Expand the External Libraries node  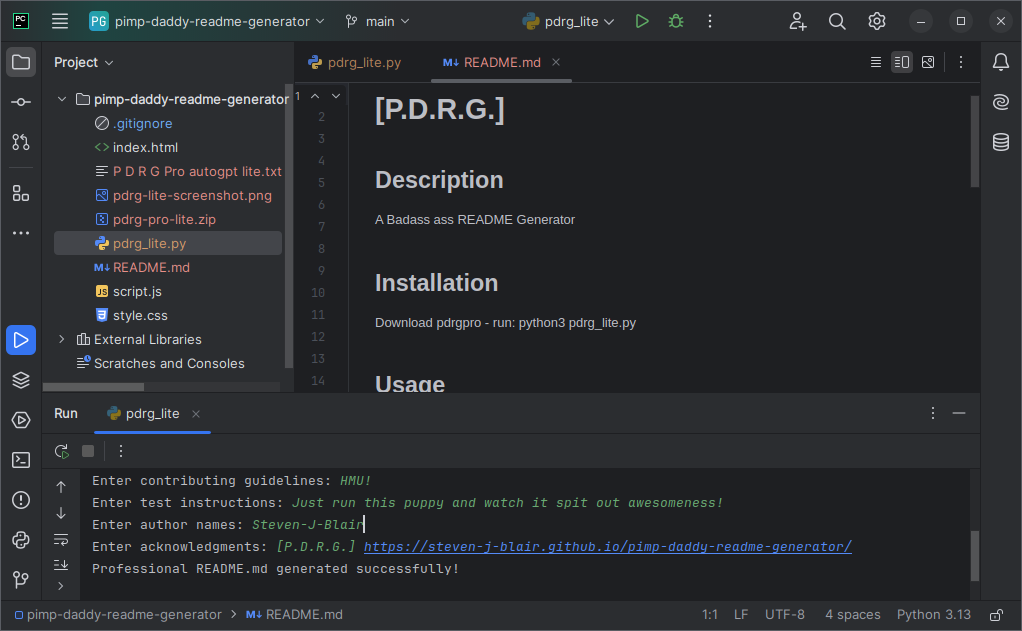(61, 339)
